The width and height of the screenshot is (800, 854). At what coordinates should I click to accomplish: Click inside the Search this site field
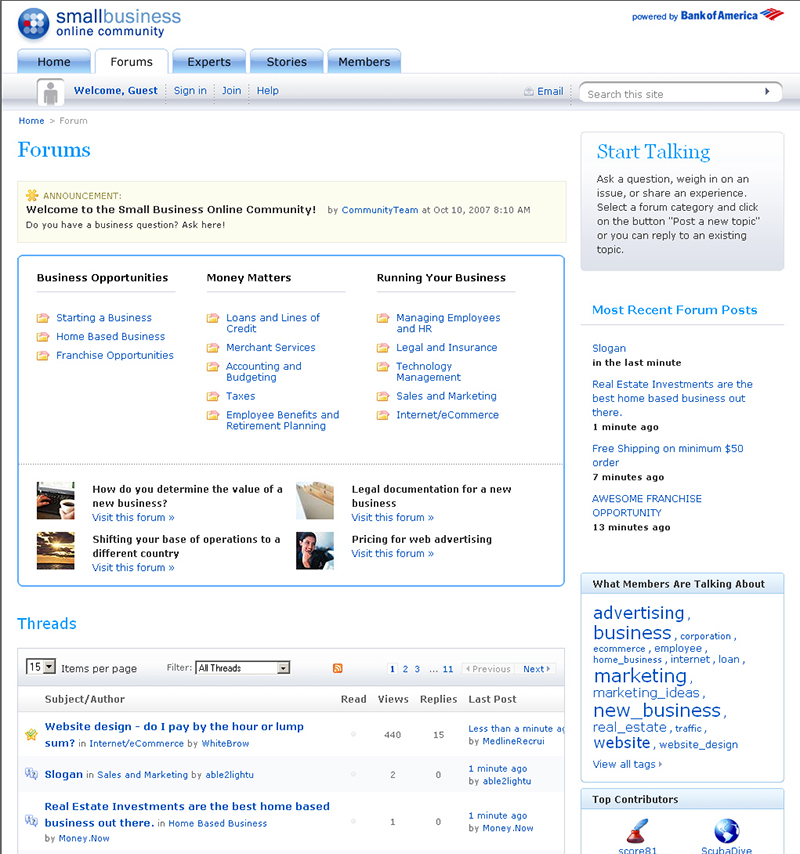pos(670,94)
